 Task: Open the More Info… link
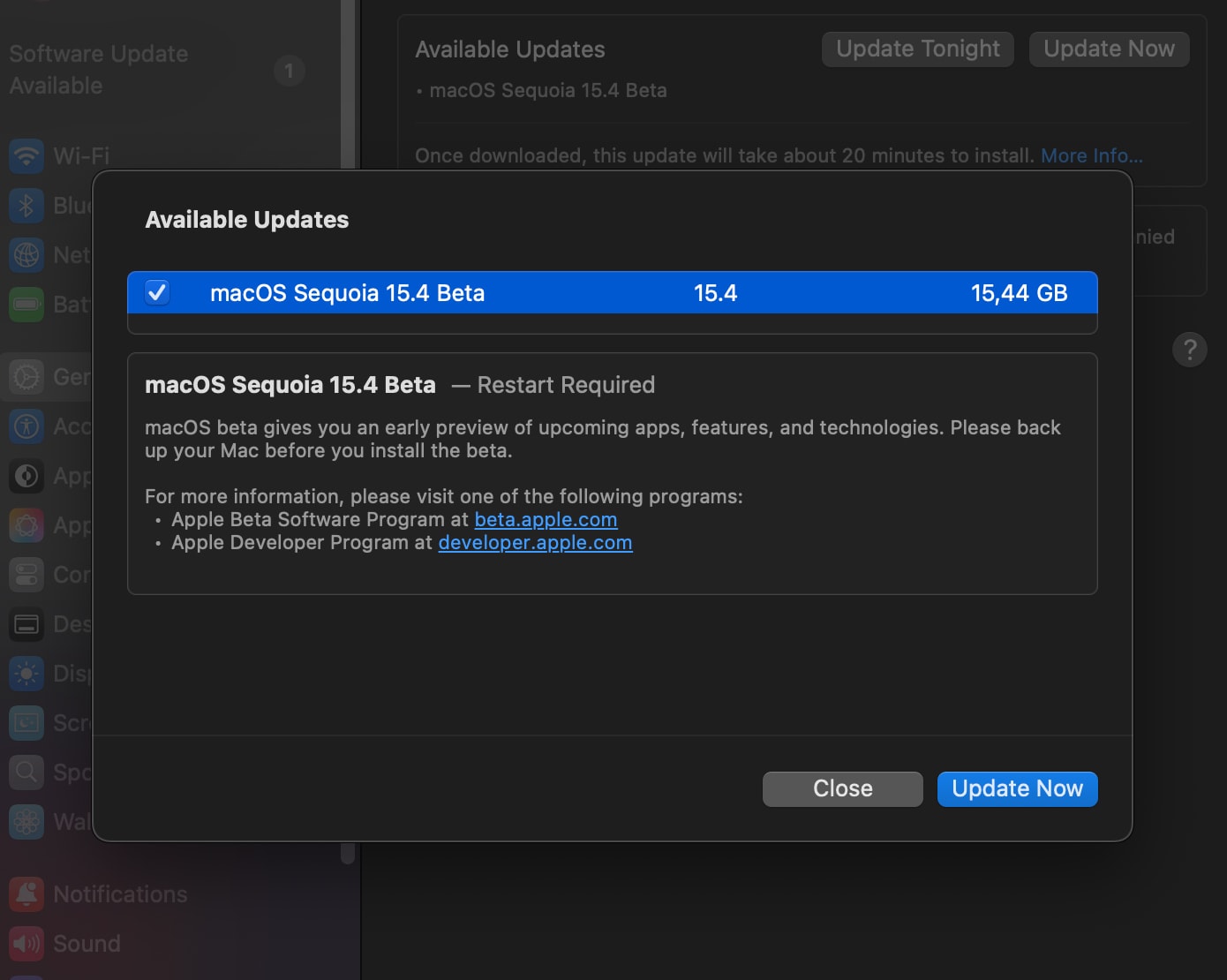tap(1091, 155)
